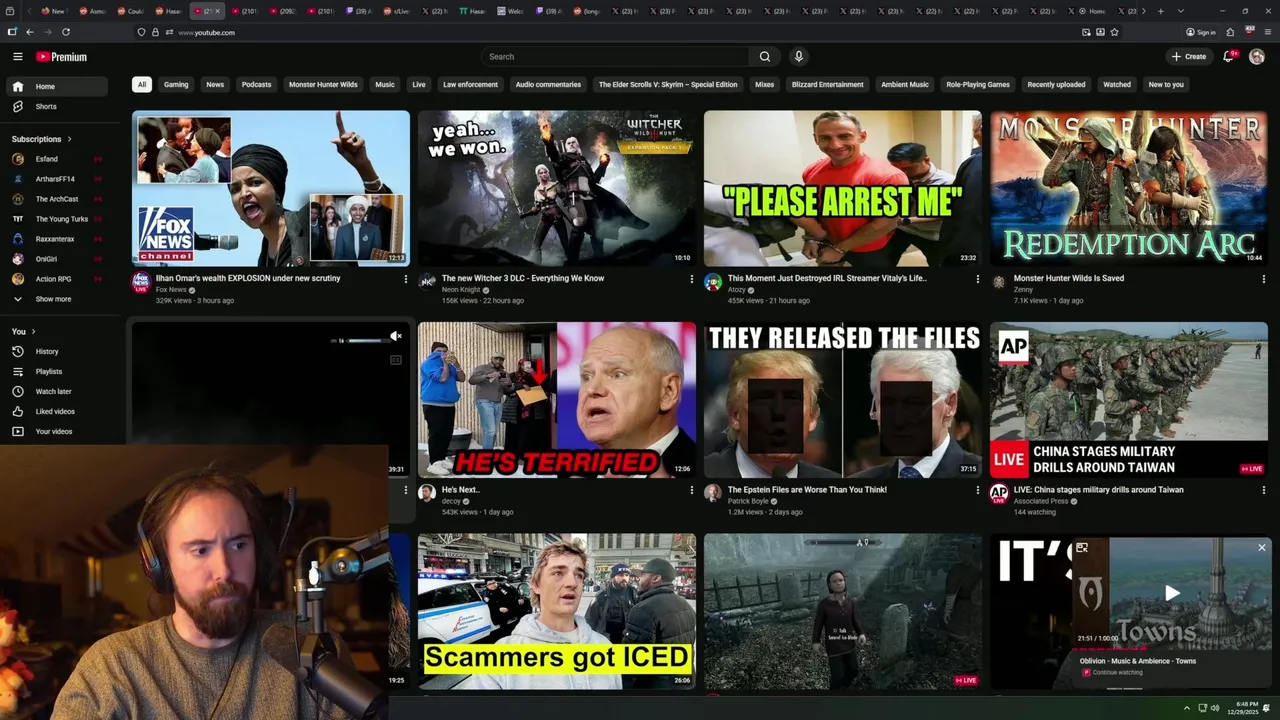Viewport: 1280px width, 720px height.
Task: Open the Esfand subscription channel
Action: (56, 159)
